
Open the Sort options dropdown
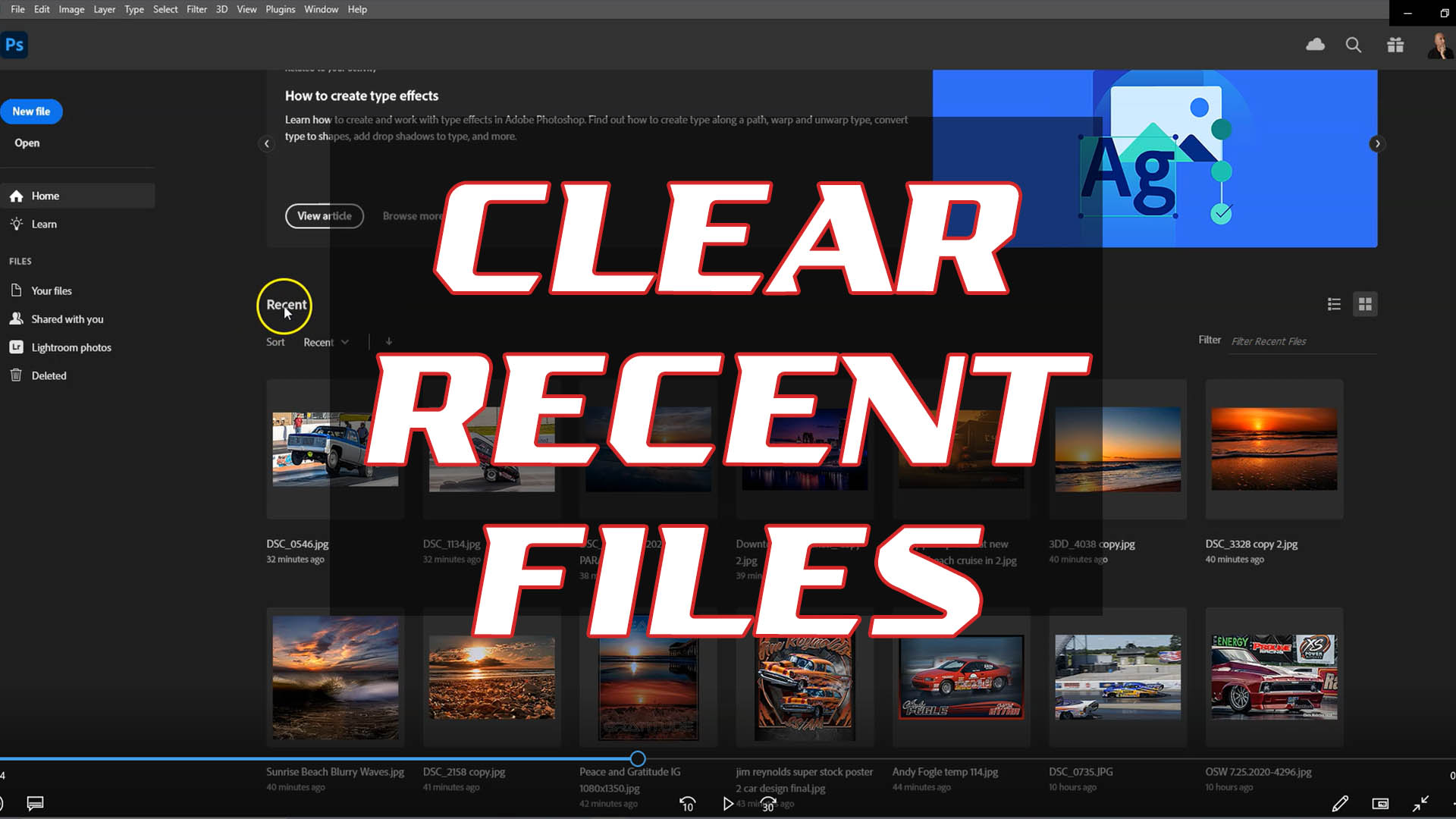[x=326, y=342]
